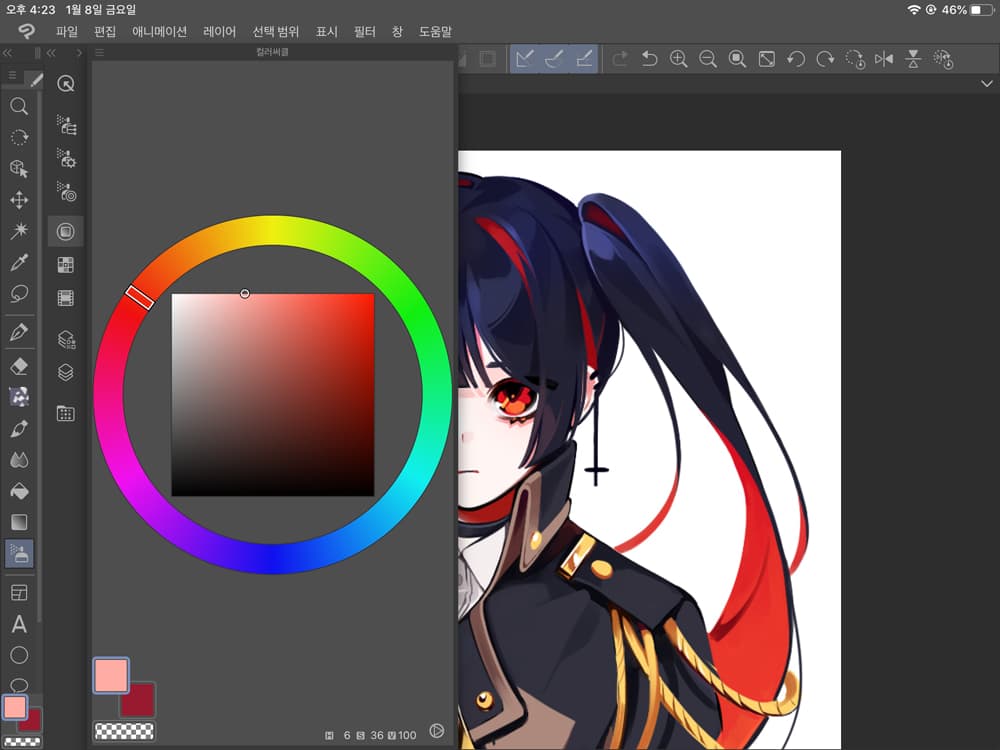1000x750 pixels.
Task: Select the Pen nib tool
Action: pos(19,332)
